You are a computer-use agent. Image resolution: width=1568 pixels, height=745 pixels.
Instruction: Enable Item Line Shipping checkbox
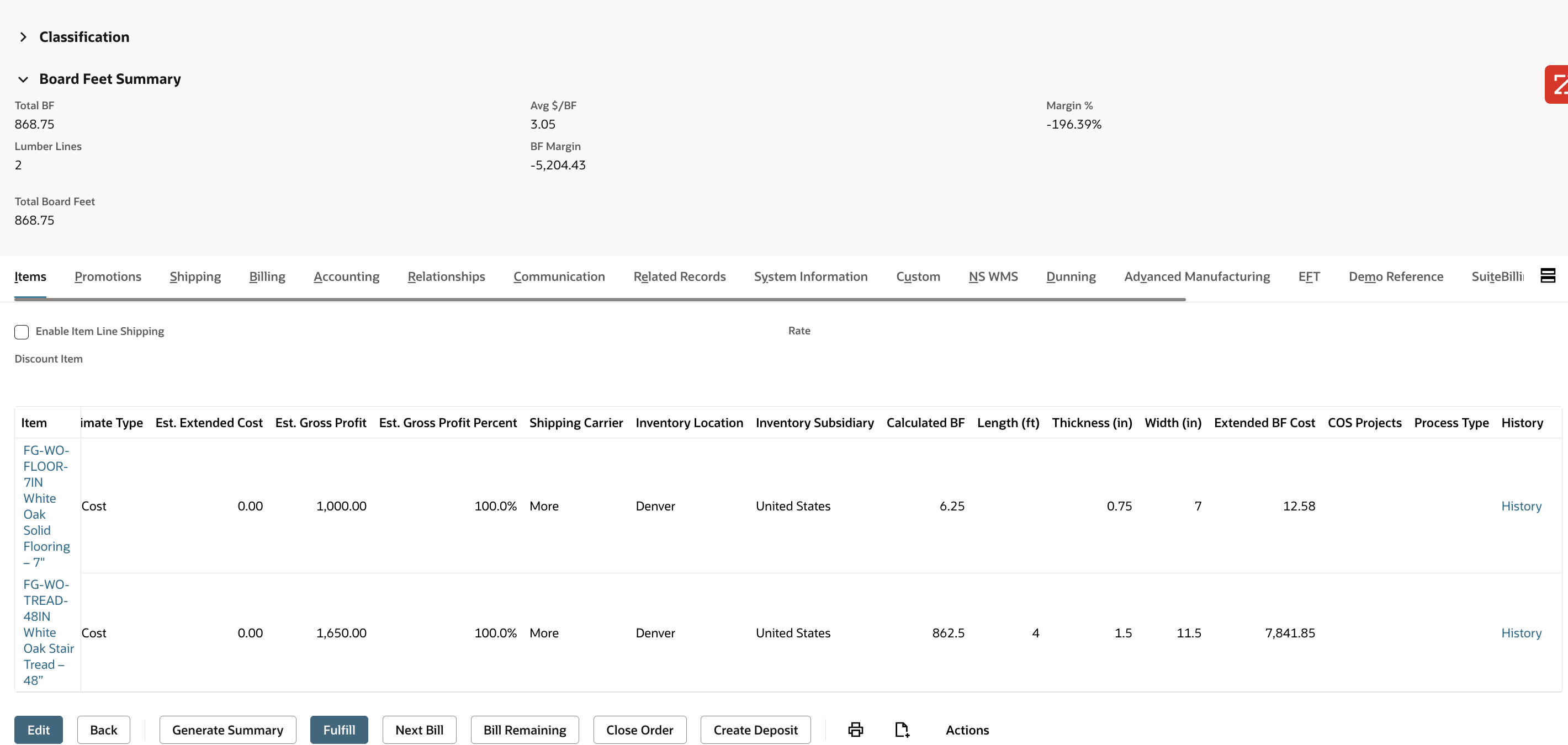(22, 332)
